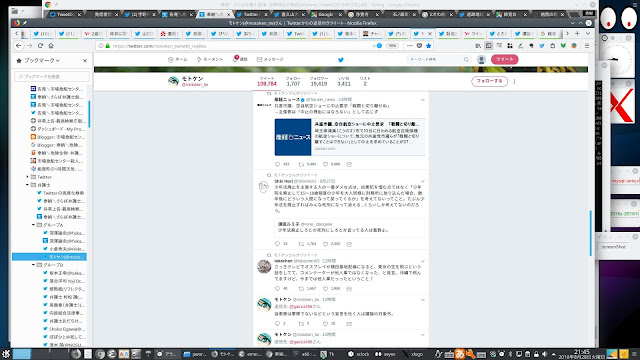Close the bookmarks sidebar
Screen dimensions: 640x360
click(x=85, y=60)
